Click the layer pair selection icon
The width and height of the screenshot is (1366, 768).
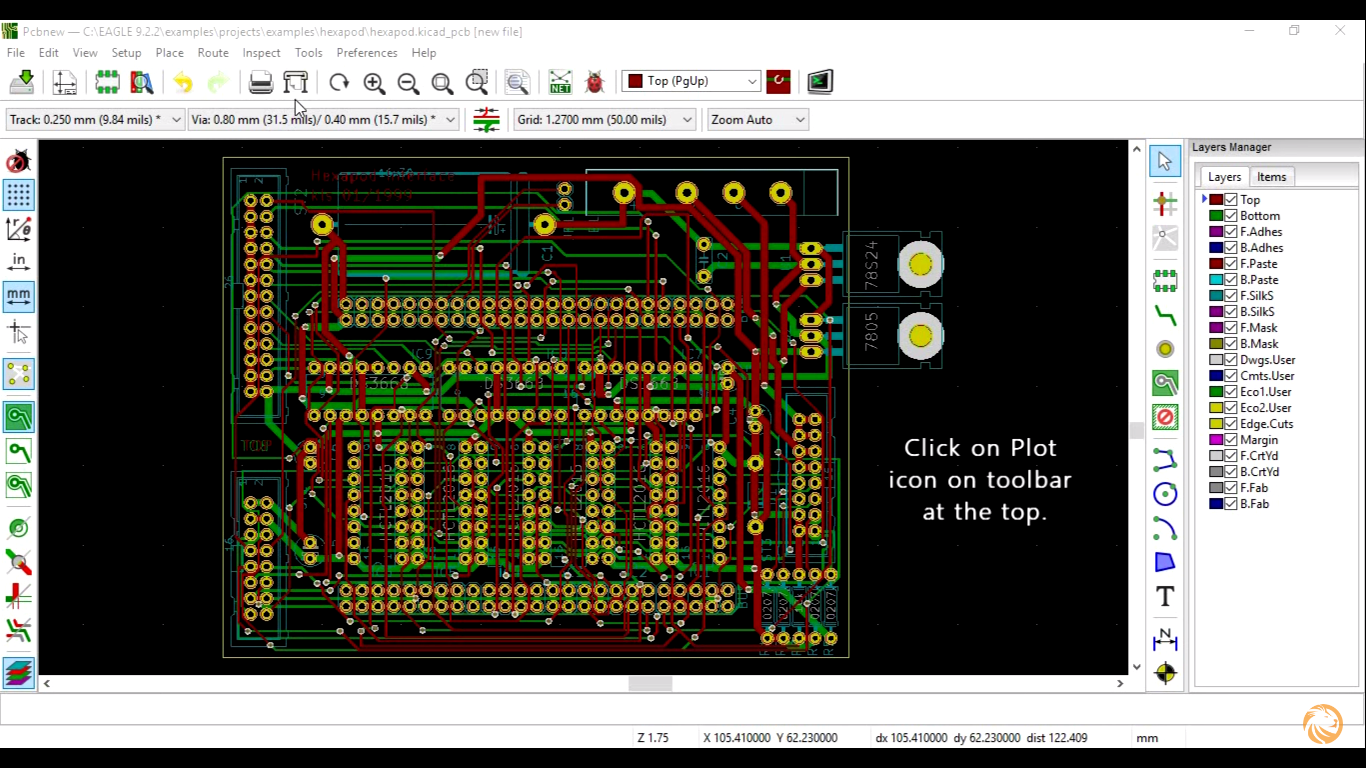(x=778, y=82)
